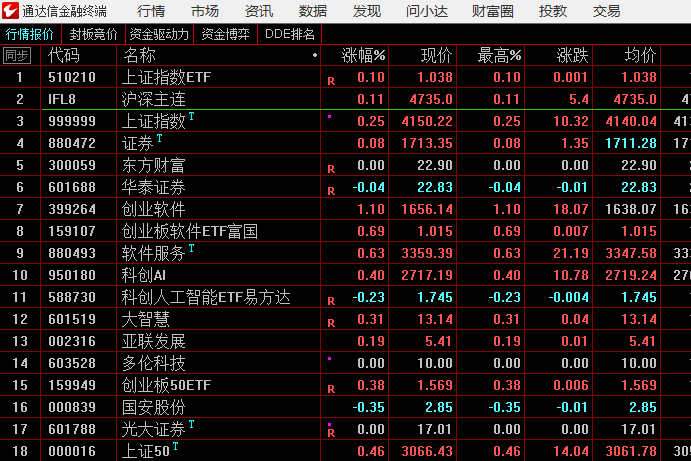The width and height of the screenshot is (691, 461).
Task: Open the 财富圈 menu
Action: (x=493, y=11)
